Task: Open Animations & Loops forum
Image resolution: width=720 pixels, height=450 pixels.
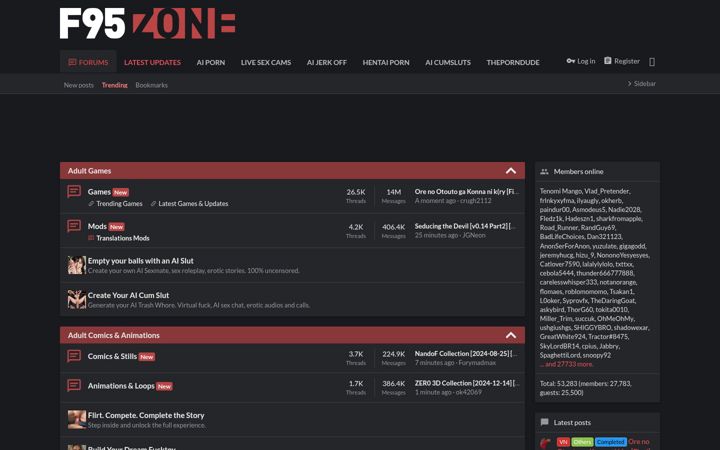Action: coord(121,386)
